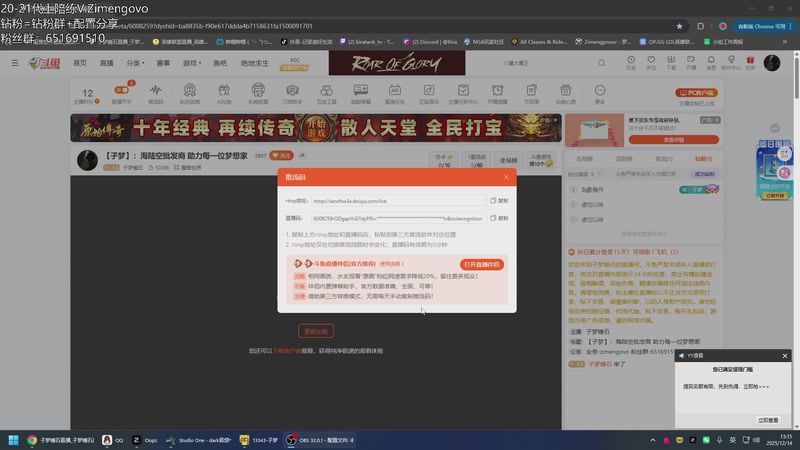Click the 打开直播伴侣 button
800x450 pixels.
[482, 264]
